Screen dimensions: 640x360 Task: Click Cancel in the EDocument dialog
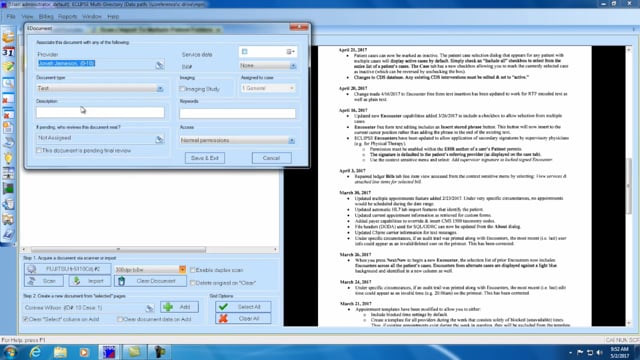[271, 158]
